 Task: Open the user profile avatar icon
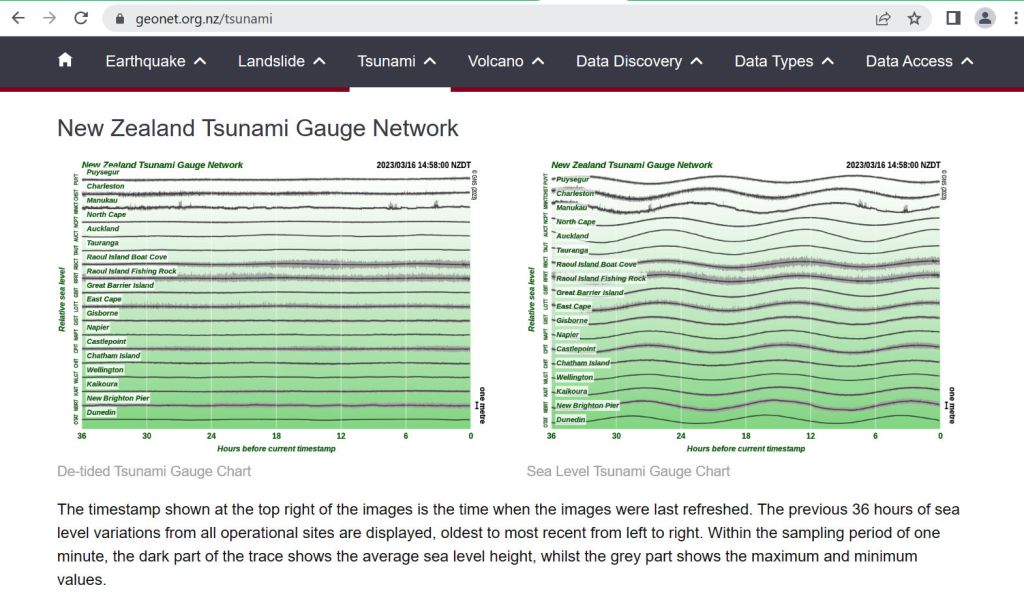(x=985, y=18)
